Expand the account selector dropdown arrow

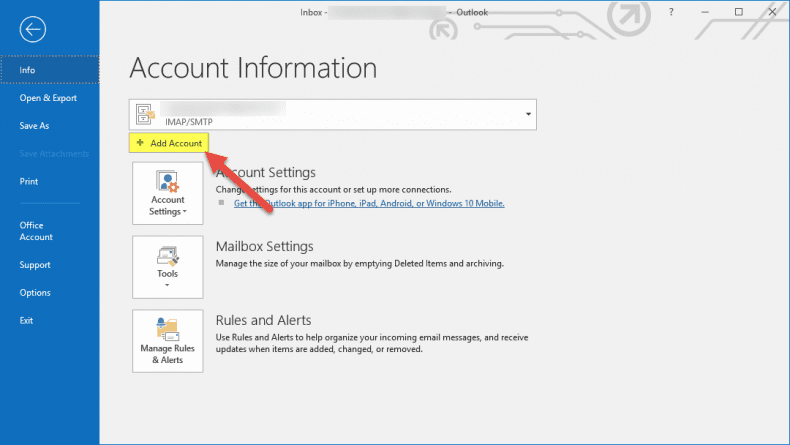tap(527, 114)
